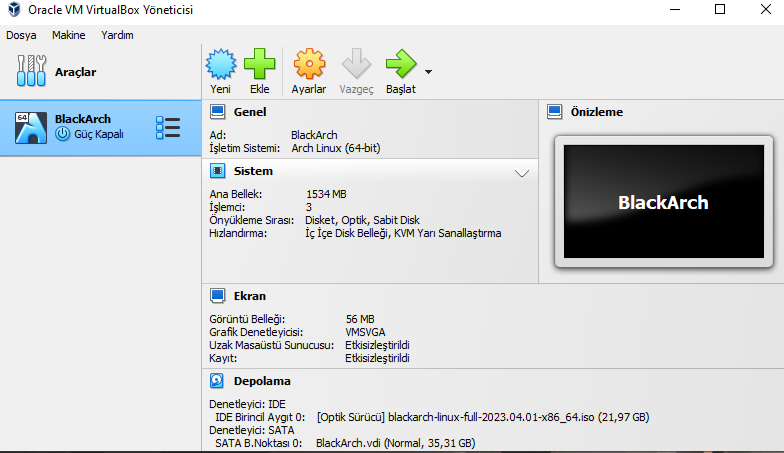Open the Yardım menu
The image size is (784, 453).
pos(117,35)
